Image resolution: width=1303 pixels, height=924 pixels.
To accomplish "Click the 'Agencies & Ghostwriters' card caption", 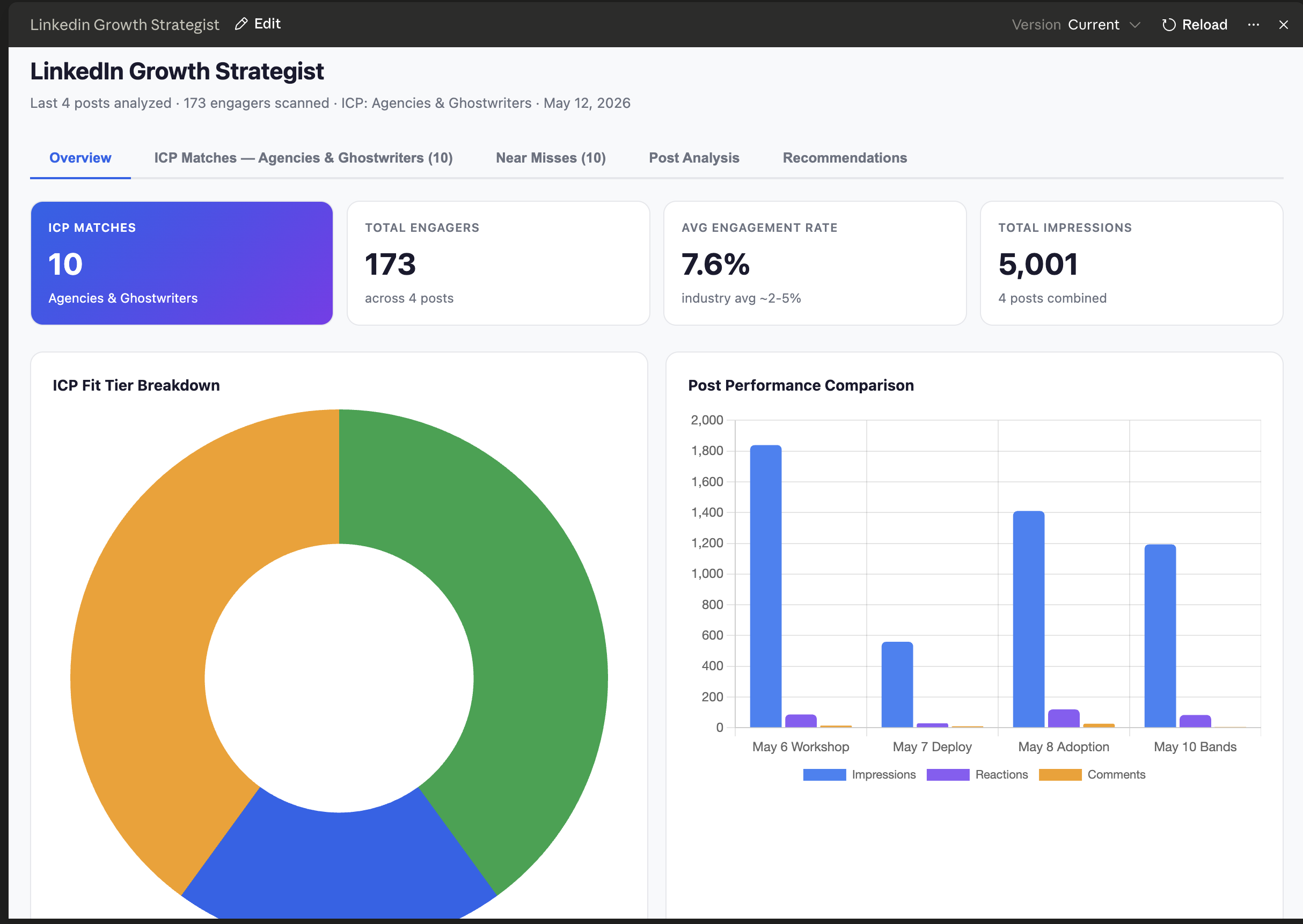I will coord(123,298).
